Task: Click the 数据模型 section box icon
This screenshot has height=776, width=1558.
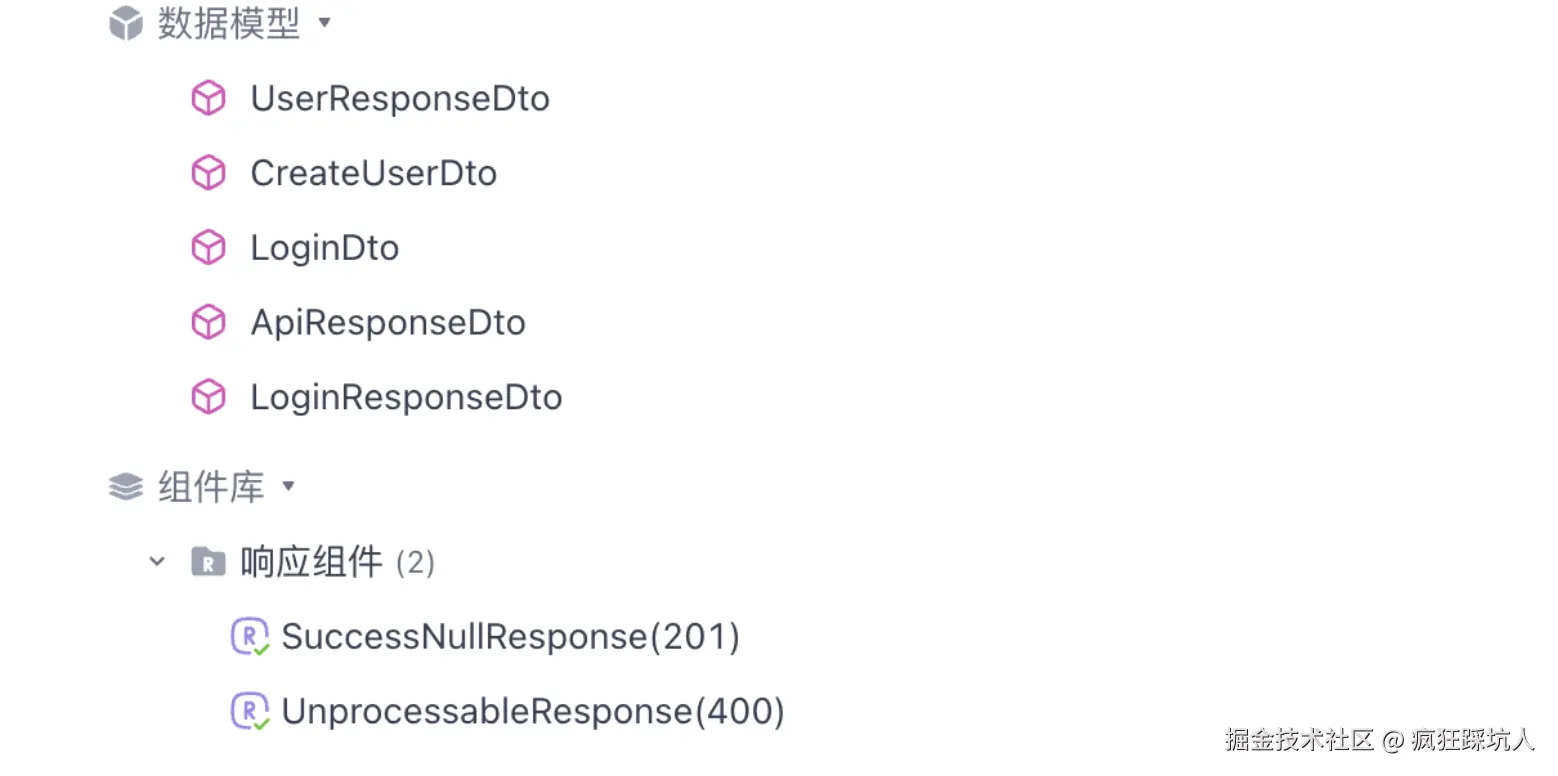Action: pyautogui.click(x=126, y=23)
